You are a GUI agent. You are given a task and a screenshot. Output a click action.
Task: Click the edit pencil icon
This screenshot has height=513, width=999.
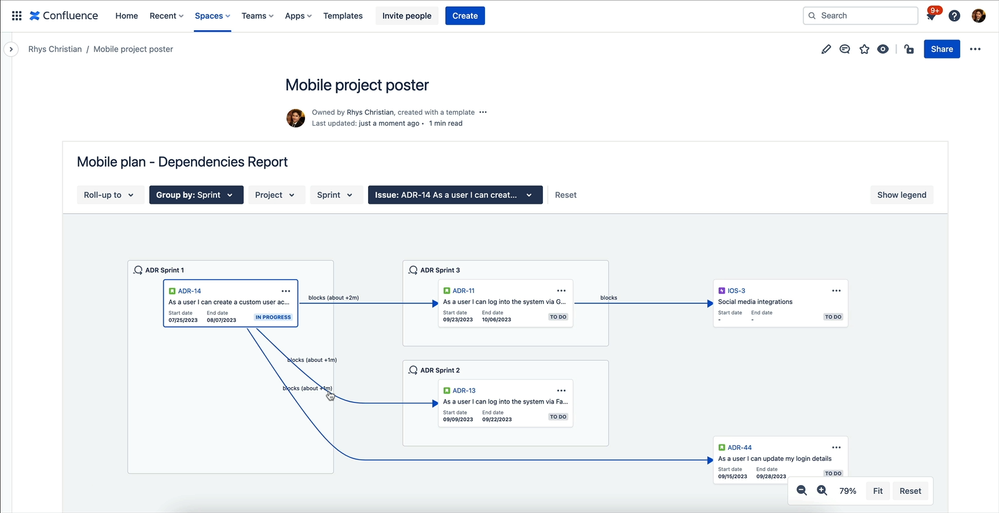point(826,49)
